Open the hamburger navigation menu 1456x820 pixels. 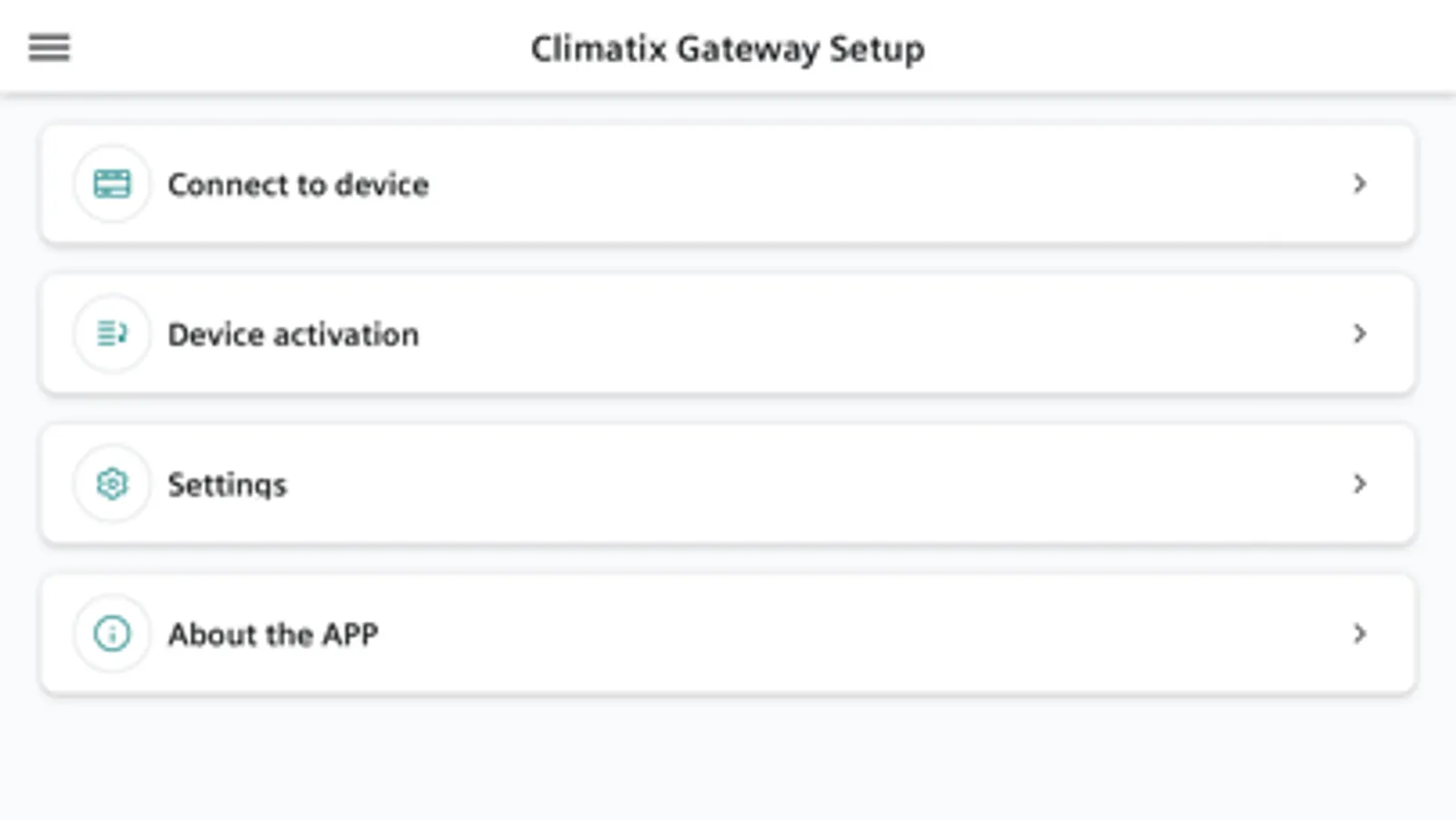pyautogui.click(x=49, y=47)
